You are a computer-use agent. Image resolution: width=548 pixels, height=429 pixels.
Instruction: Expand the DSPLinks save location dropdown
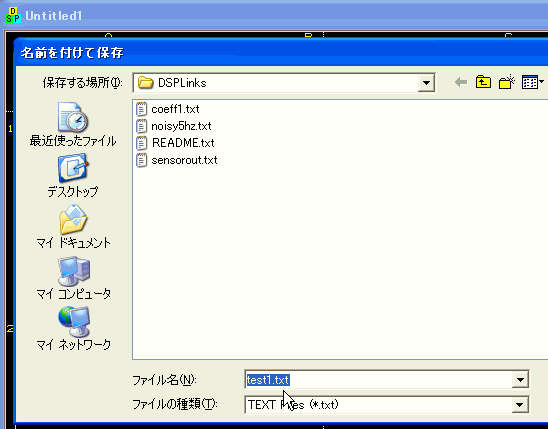pyautogui.click(x=426, y=83)
